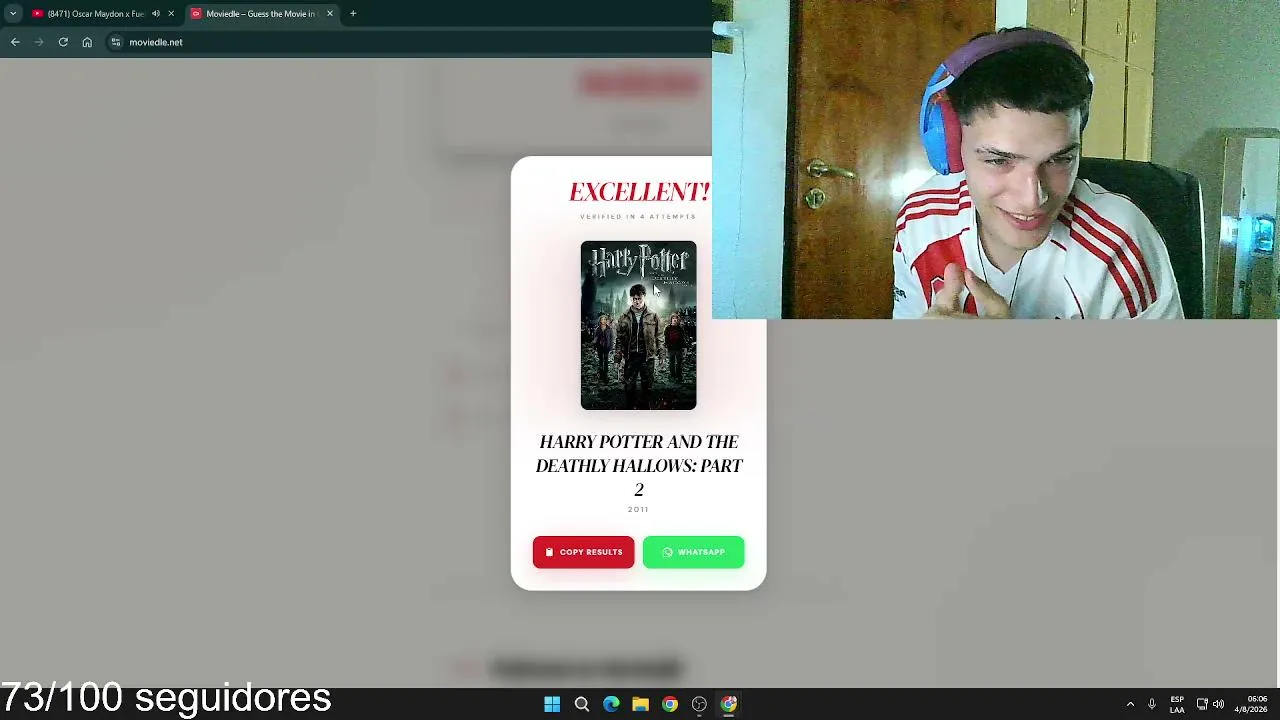Viewport: 1280px width, 720px height.
Task: View site information for moviedle.net
Action: [x=116, y=42]
